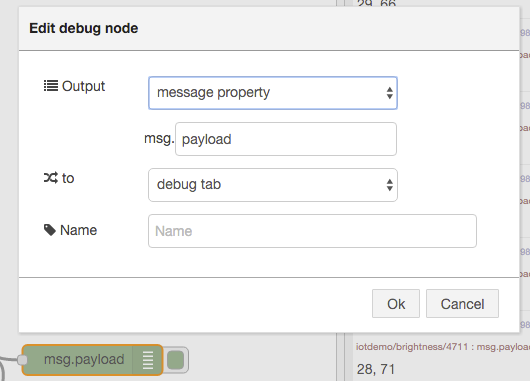Click the debug node's list icon
Image resolution: width=530 pixels, height=381 pixels.
(x=148, y=360)
